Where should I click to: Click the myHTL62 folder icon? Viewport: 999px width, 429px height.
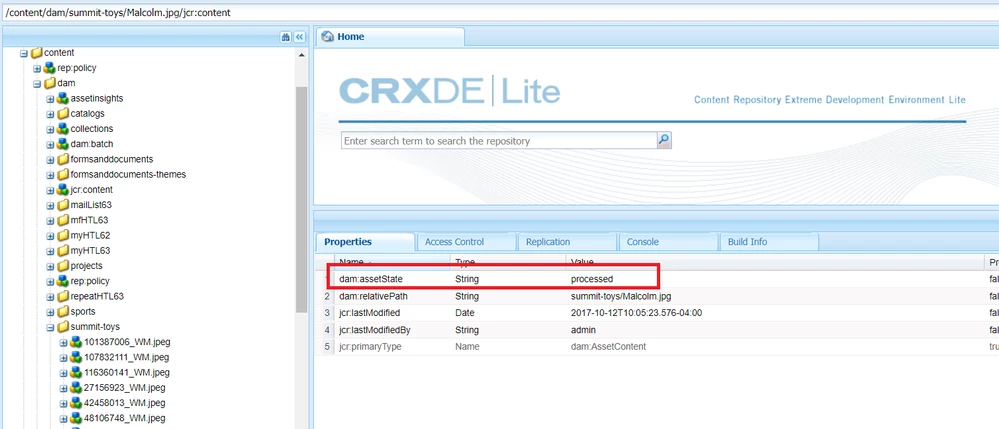pos(62,236)
